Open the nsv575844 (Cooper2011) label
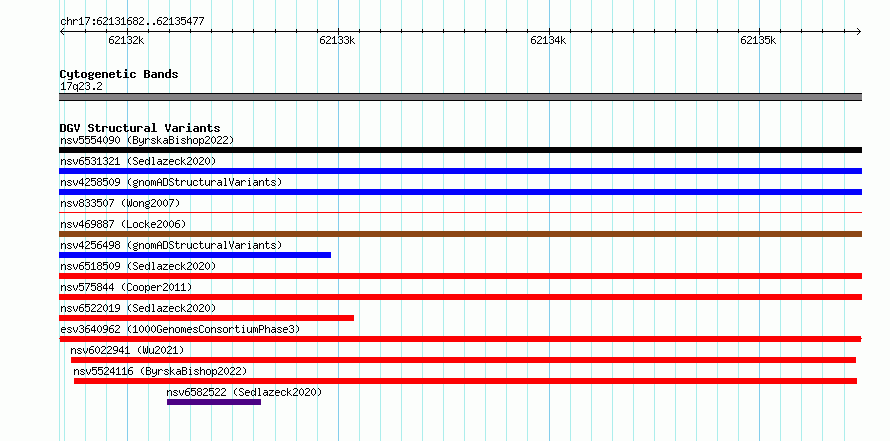The image size is (890, 441). coord(126,287)
